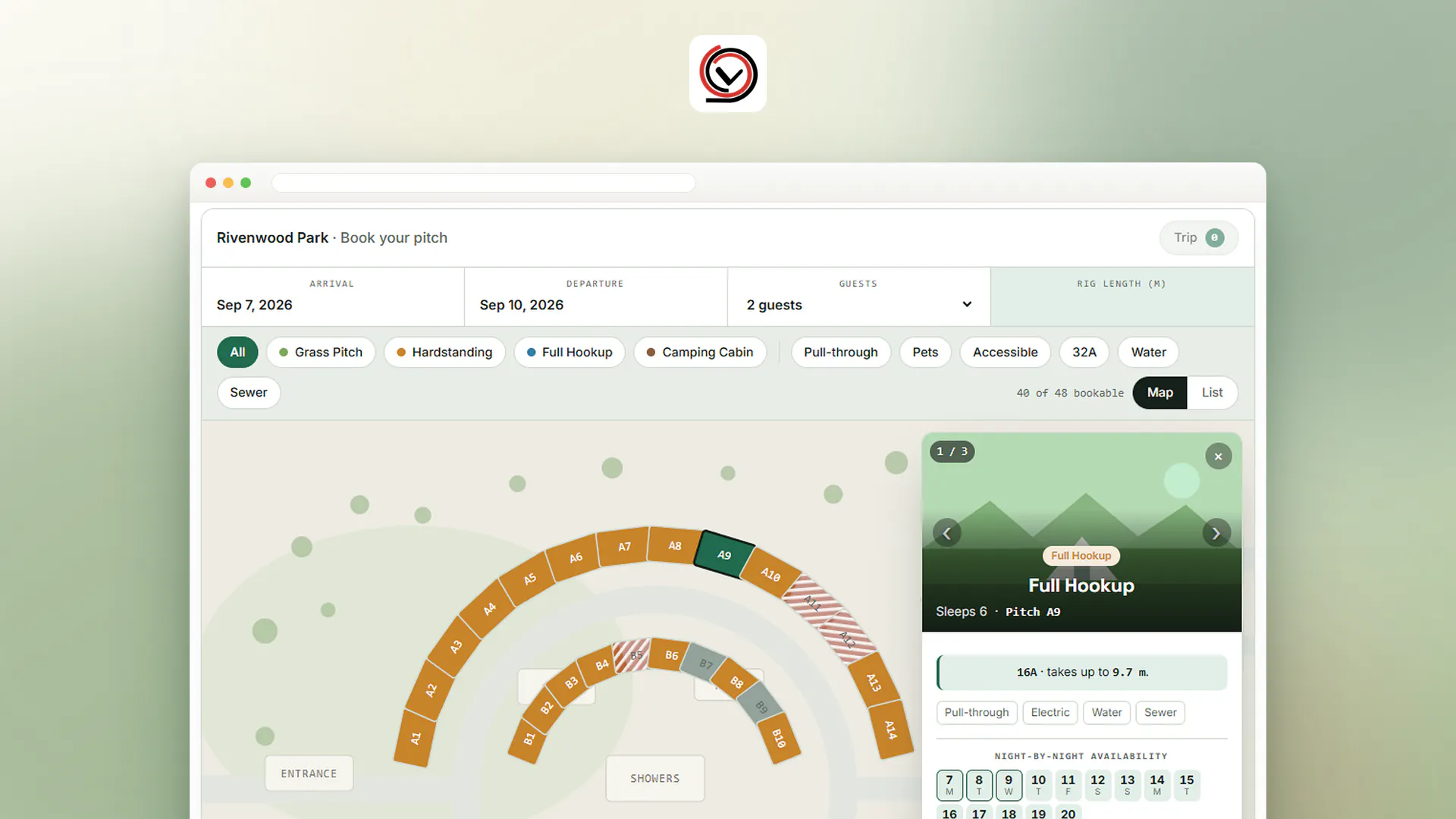Select night 10 Thursday in availability
This screenshot has width=1456, height=819.
coord(1038,785)
